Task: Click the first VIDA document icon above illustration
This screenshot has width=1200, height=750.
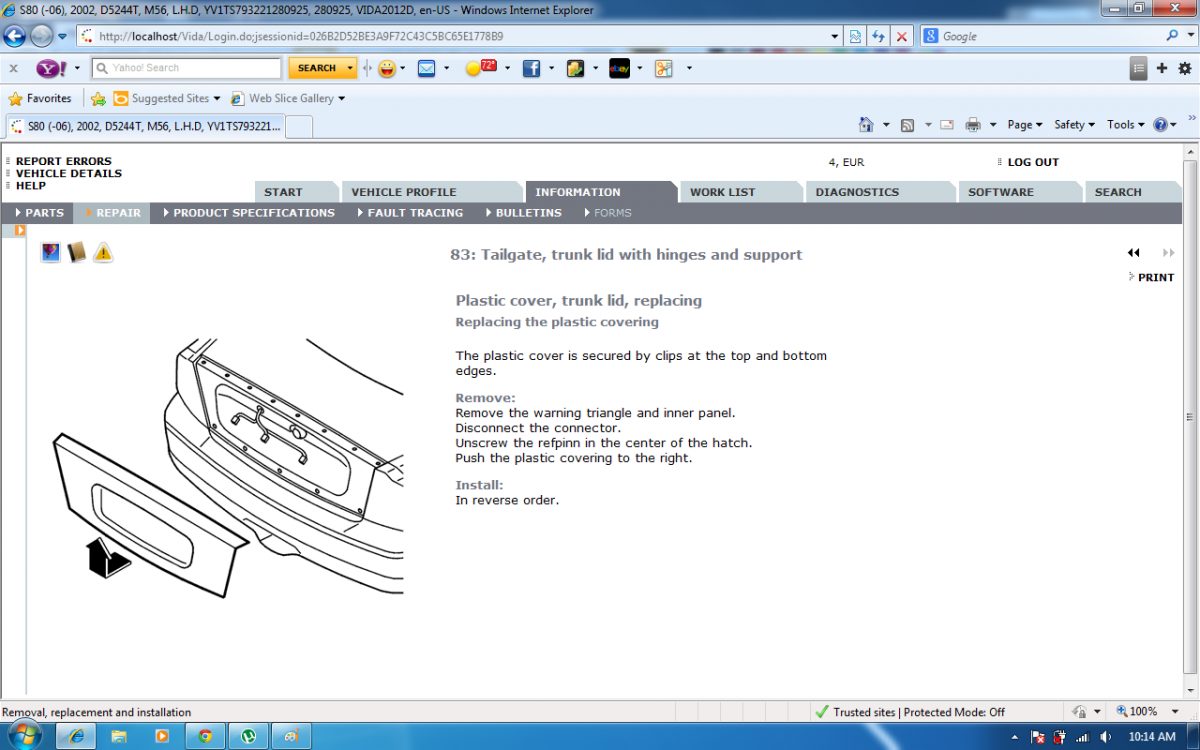Action: [x=50, y=253]
